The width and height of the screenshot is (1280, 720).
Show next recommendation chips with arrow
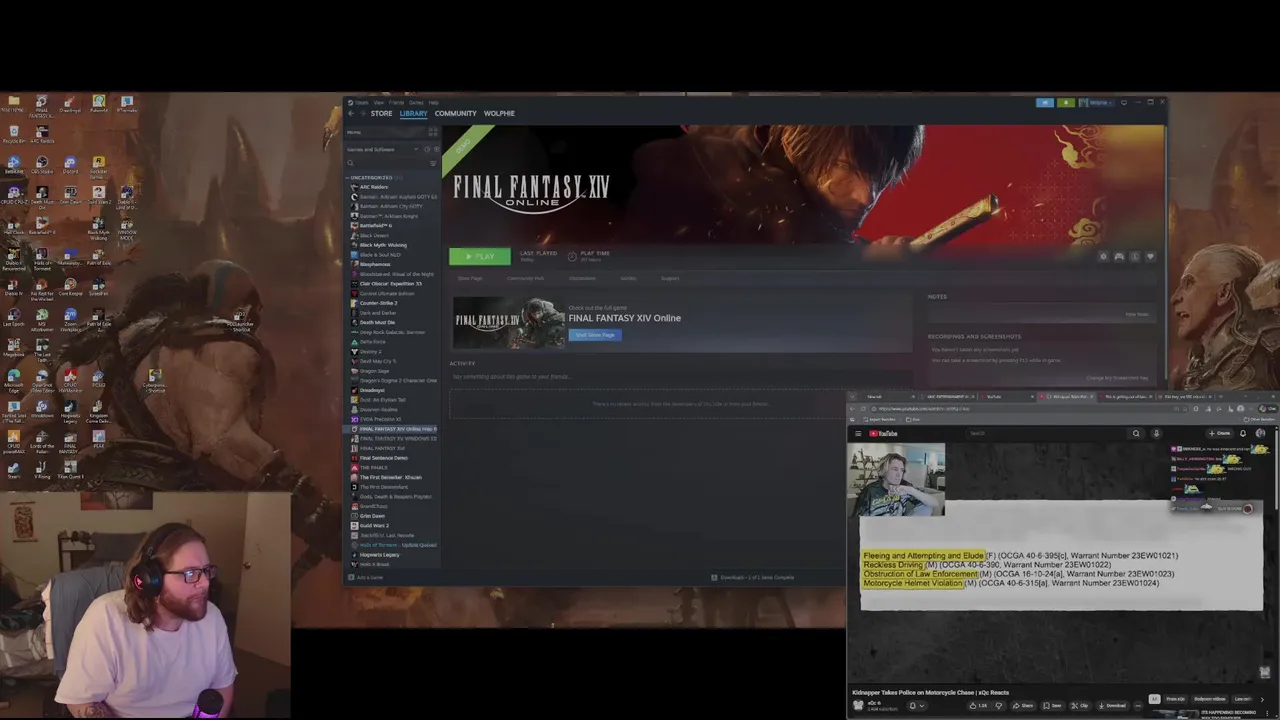coord(1262,699)
